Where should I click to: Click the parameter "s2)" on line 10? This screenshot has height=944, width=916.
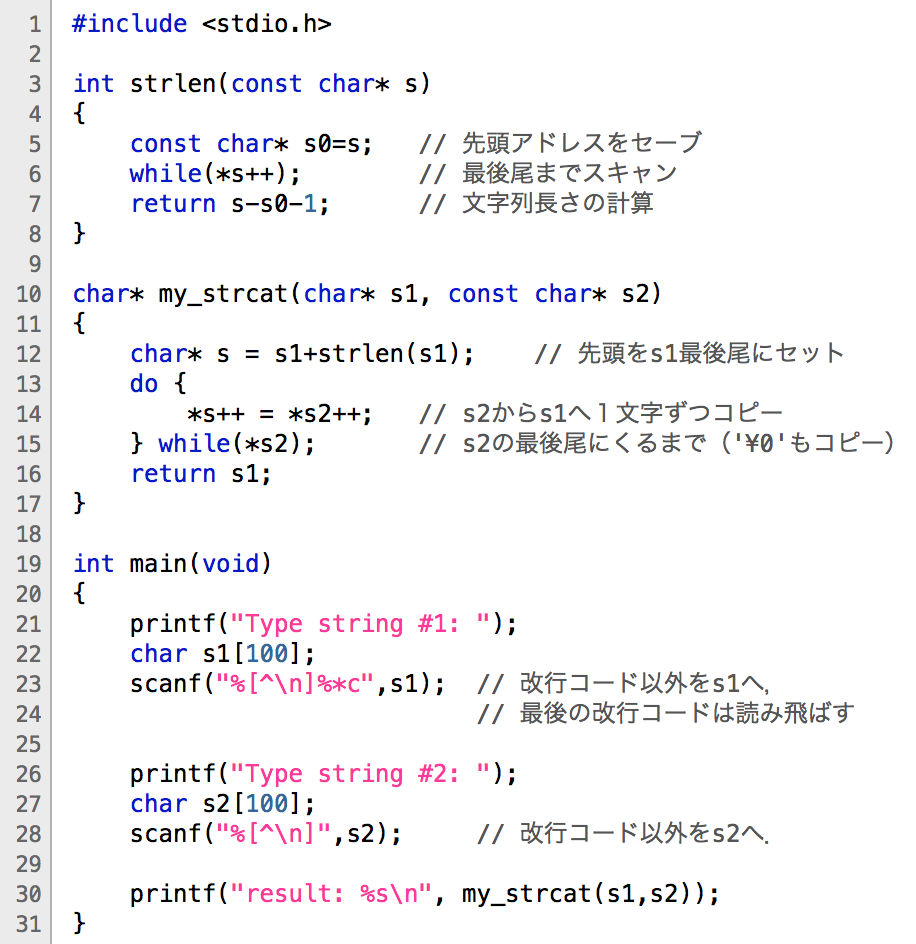tap(641, 294)
